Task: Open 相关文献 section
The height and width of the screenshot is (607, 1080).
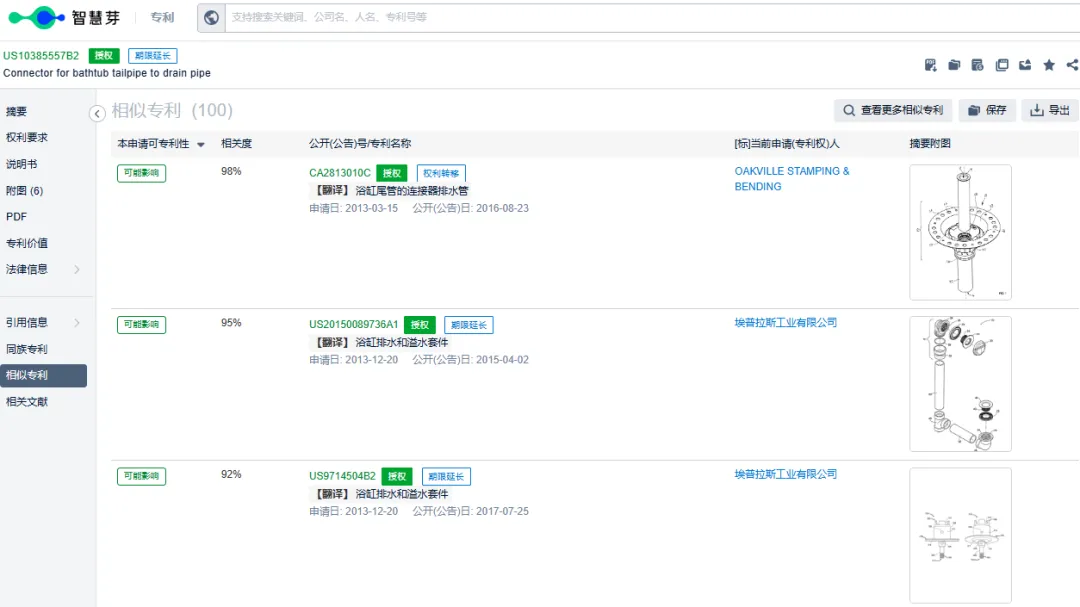Action: 27,402
